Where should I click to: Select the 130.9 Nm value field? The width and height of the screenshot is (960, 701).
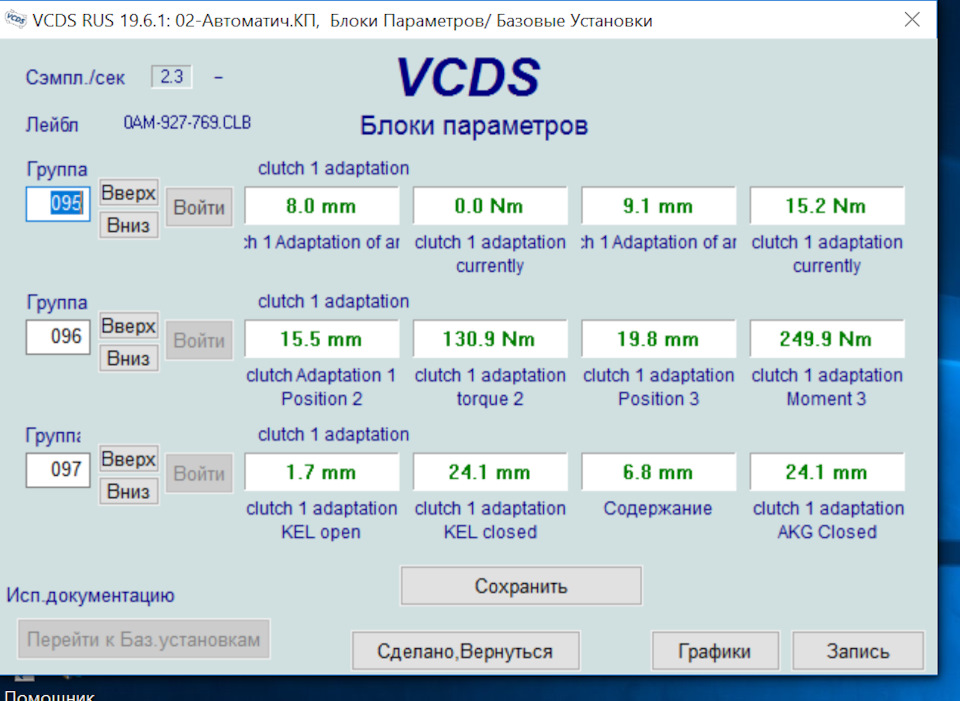[x=490, y=339]
